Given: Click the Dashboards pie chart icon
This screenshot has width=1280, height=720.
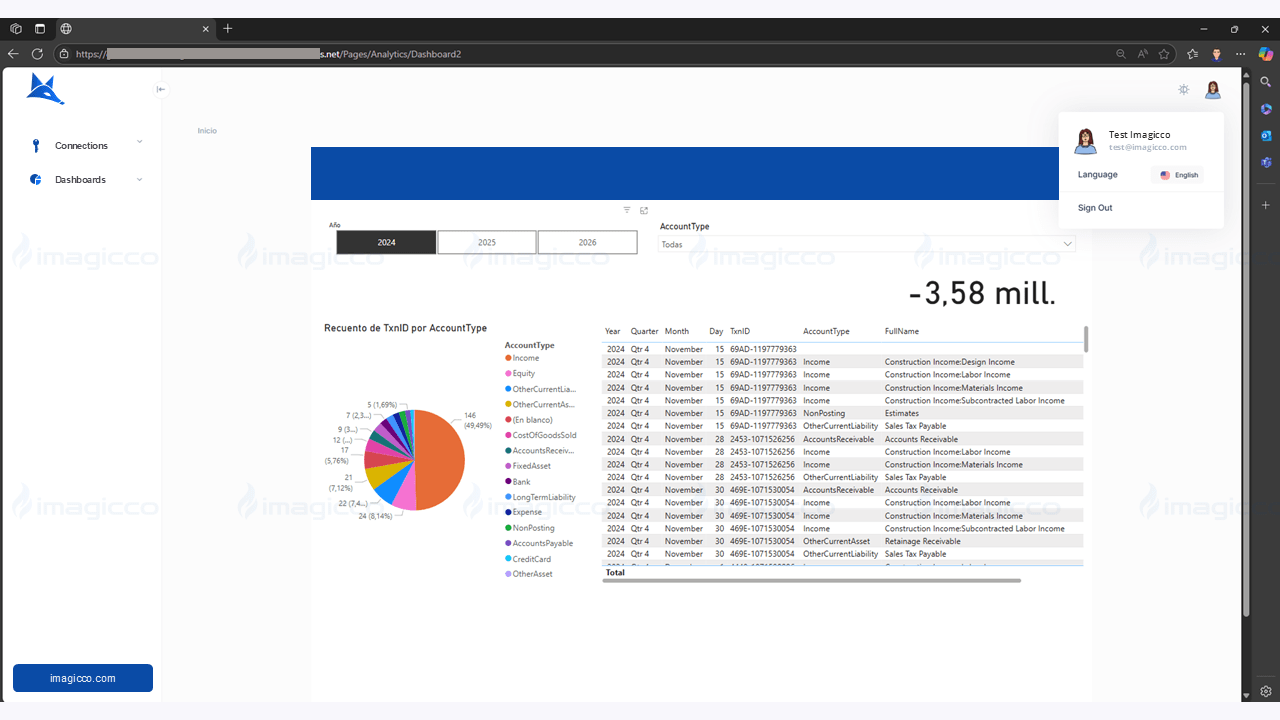Looking at the screenshot, I should 36,180.
